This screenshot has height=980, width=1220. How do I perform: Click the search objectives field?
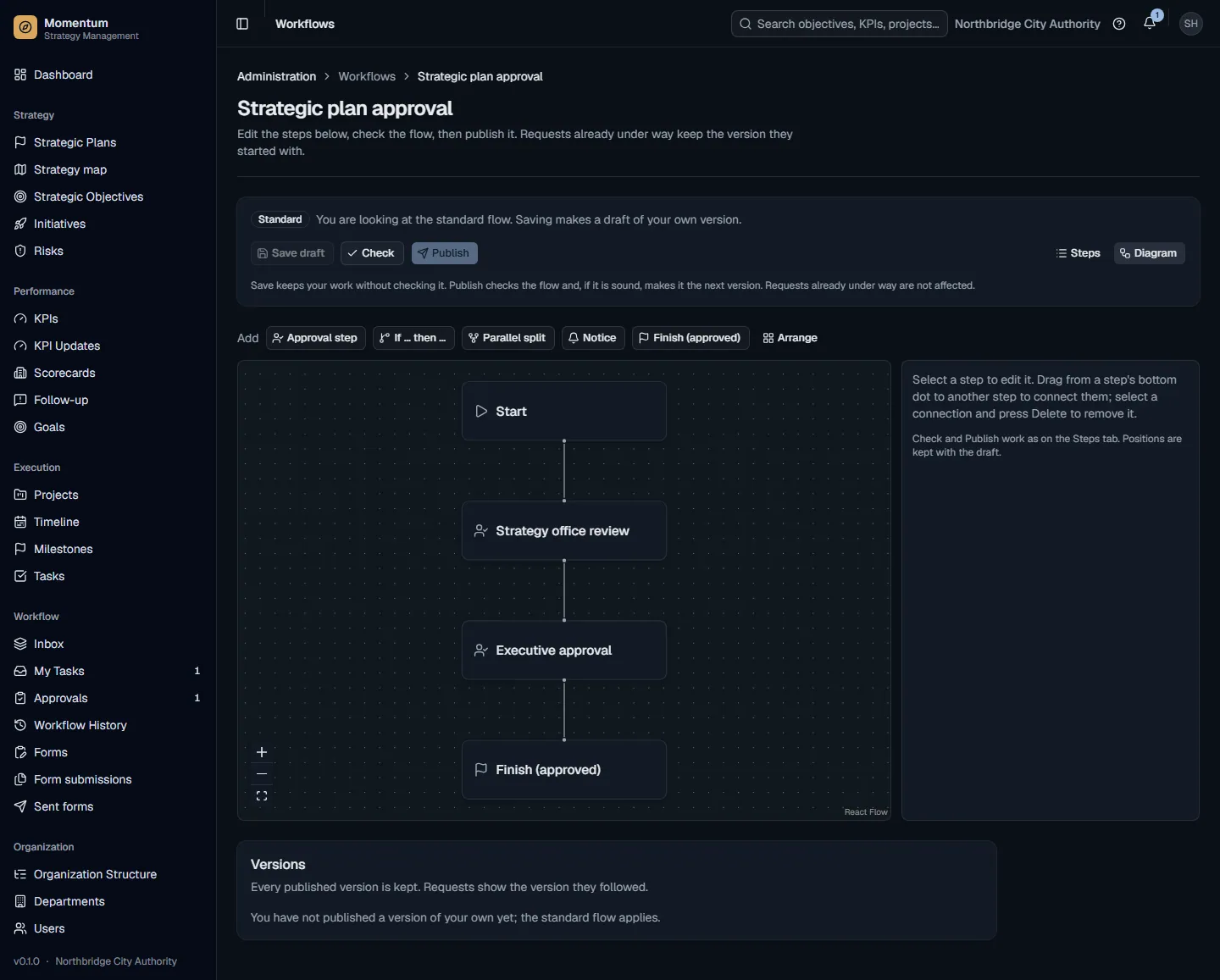[839, 24]
